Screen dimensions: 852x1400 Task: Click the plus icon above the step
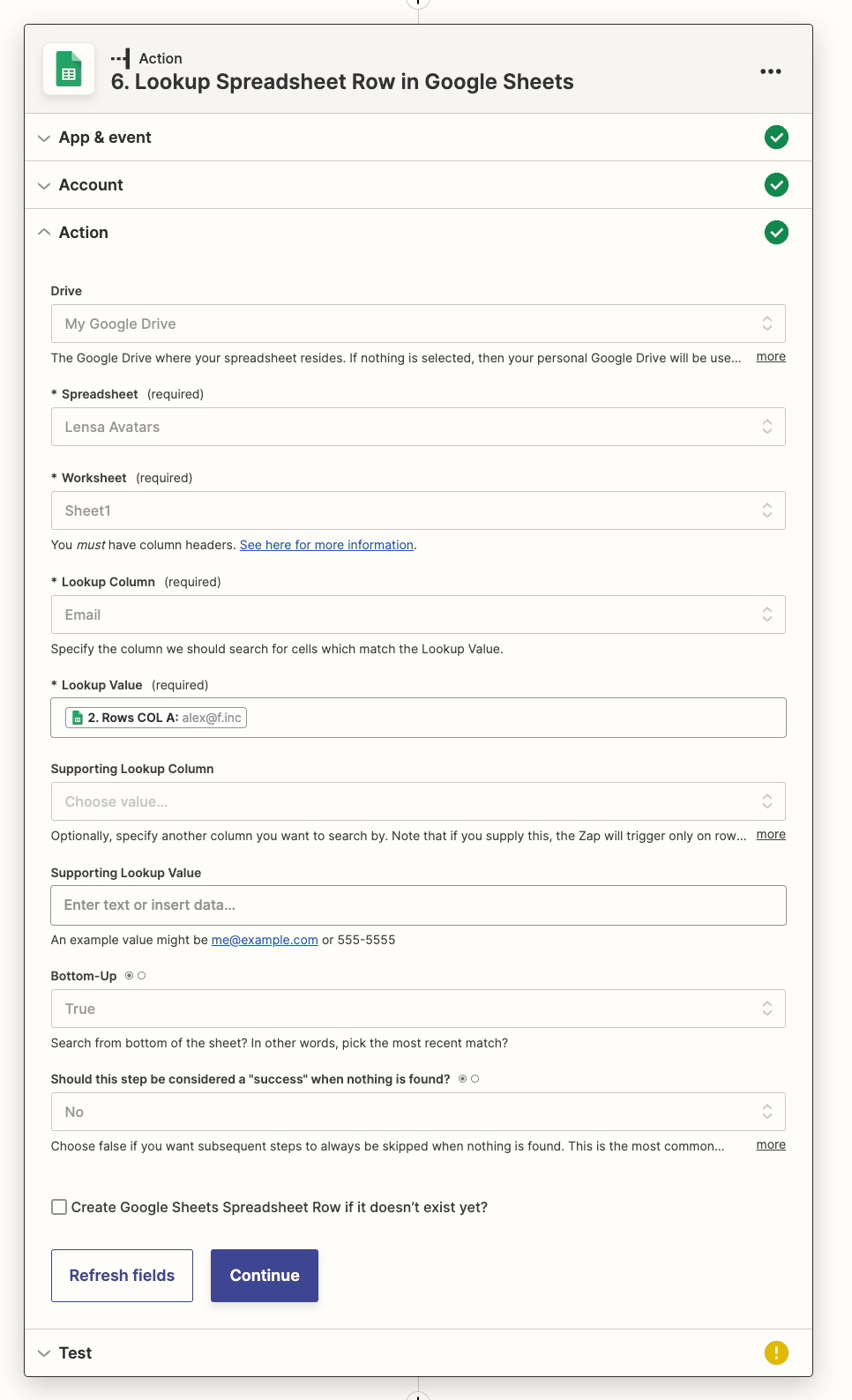click(x=418, y=3)
